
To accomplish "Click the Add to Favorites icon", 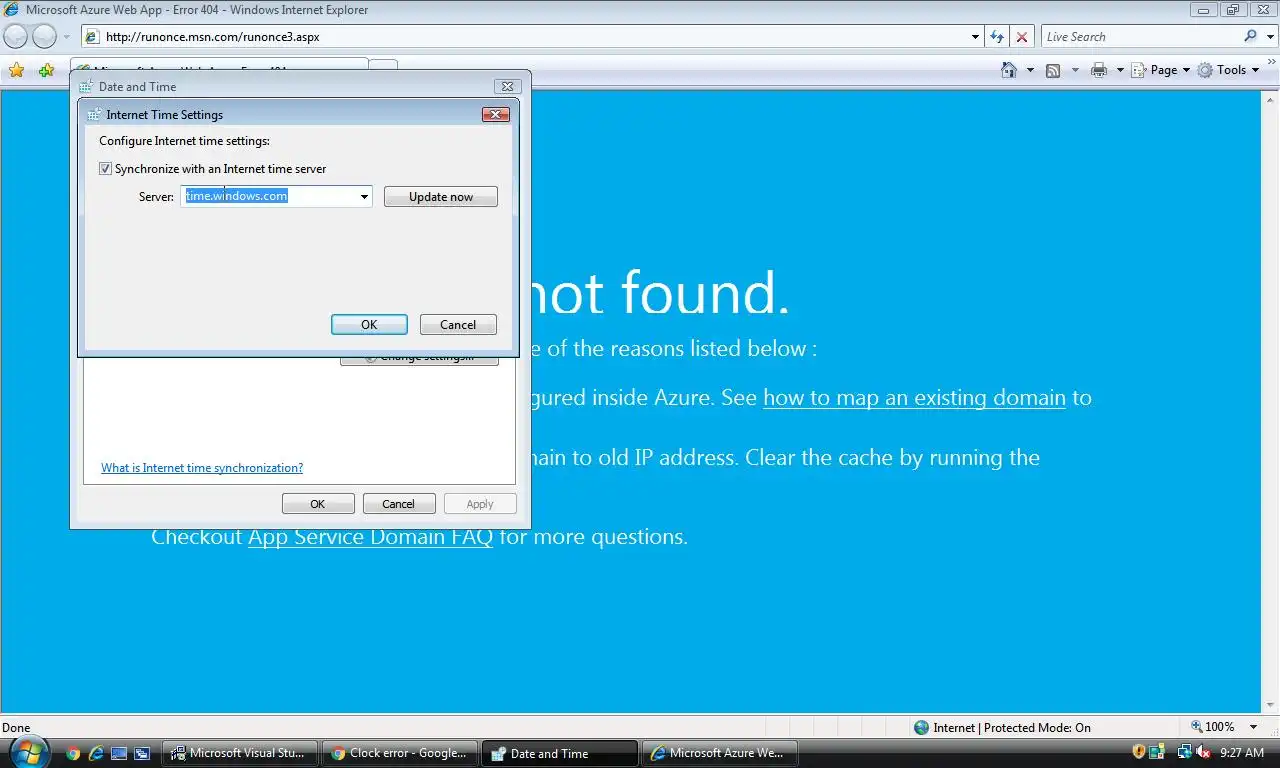I will (x=46, y=70).
